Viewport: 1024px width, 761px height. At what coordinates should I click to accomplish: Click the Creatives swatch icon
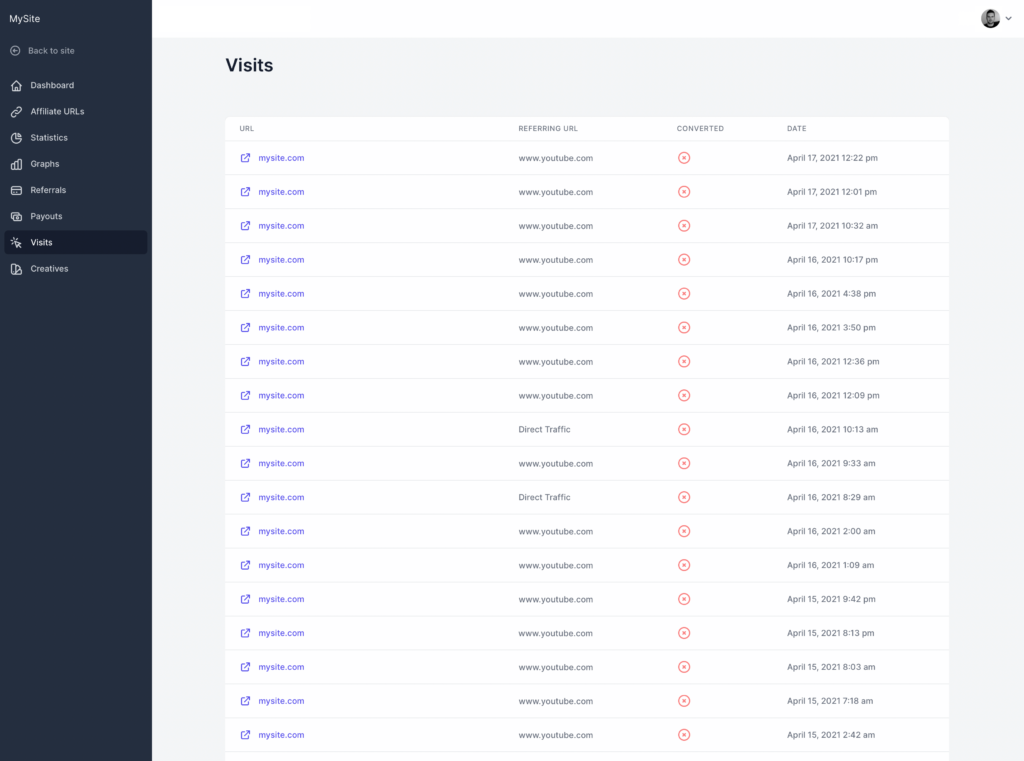16,268
